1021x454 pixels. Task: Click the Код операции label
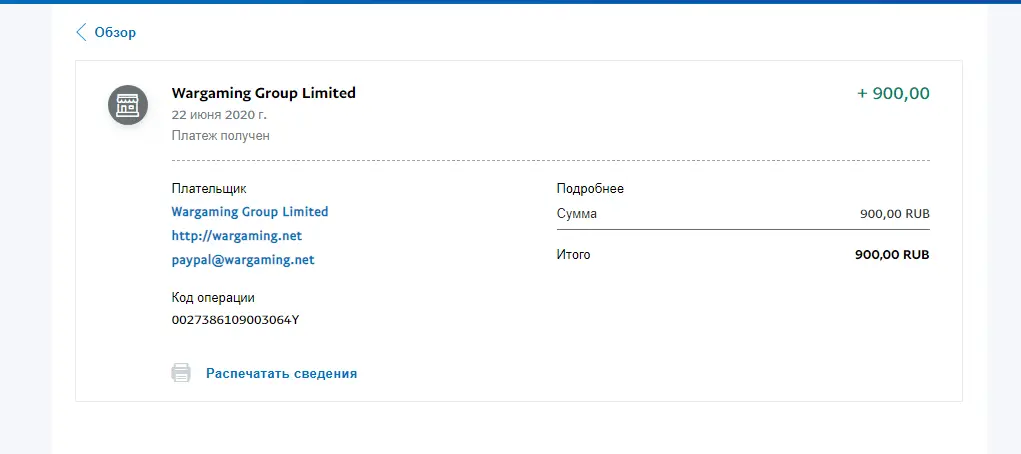click(213, 298)
